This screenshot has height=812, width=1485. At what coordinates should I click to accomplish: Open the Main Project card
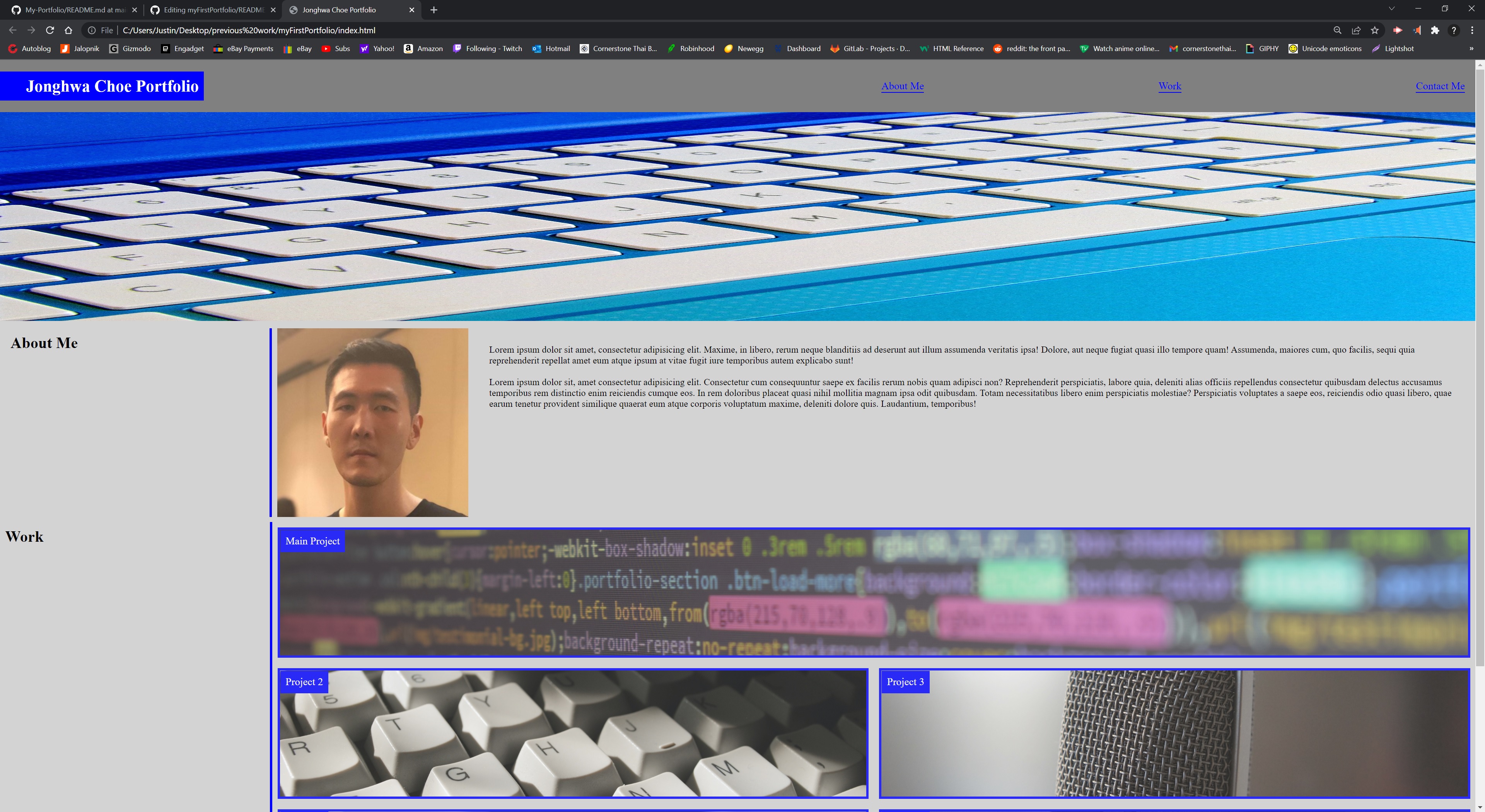873,592
